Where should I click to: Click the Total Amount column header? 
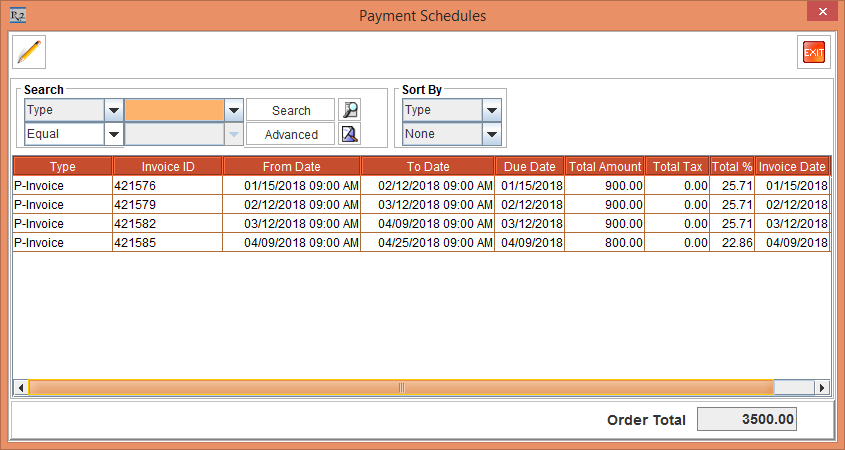click(x=605, y=167)
